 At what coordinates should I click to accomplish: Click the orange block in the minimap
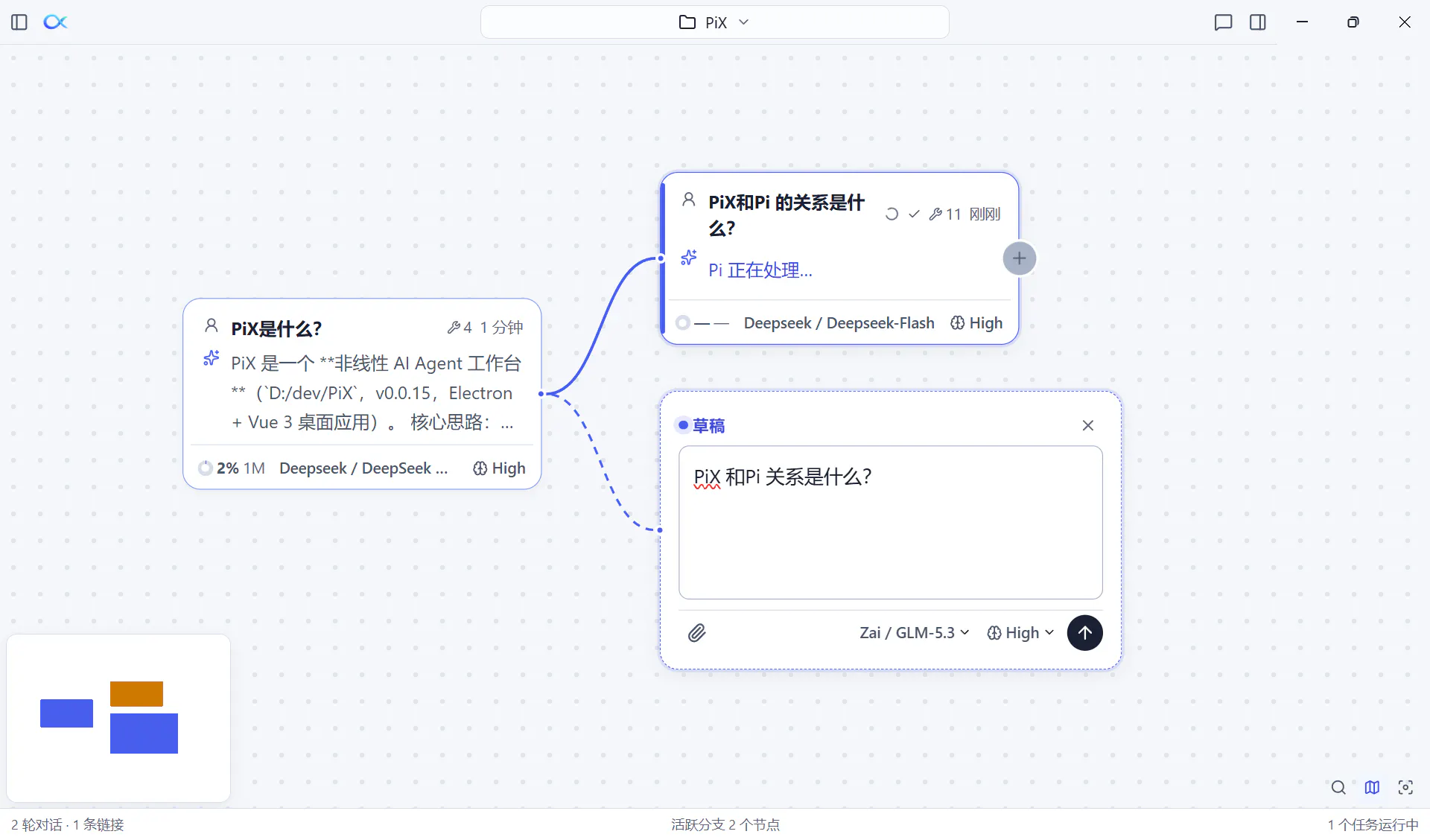click(x=136, y=694)
